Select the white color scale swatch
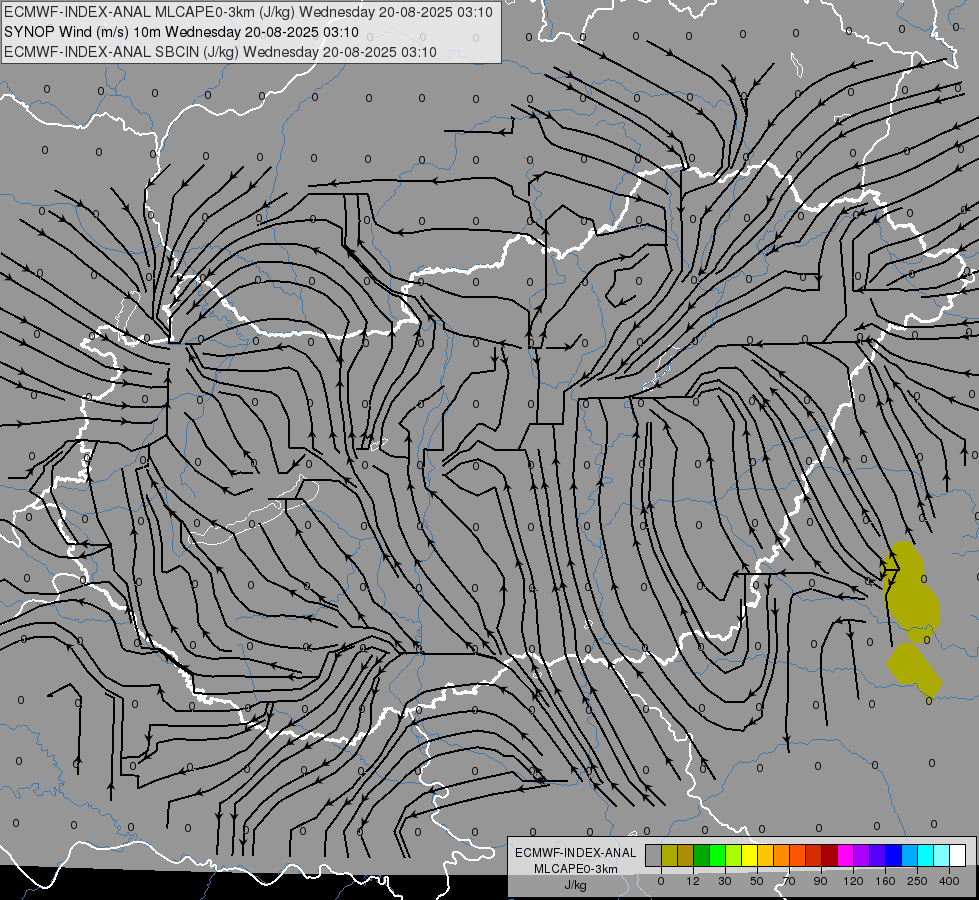 coord(958,856)
